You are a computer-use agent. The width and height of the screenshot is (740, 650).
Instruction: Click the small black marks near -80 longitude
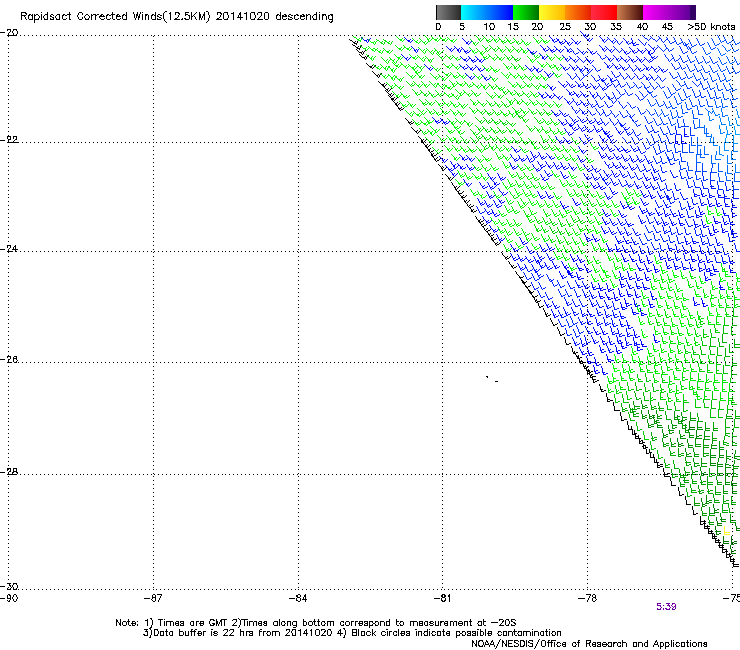click(492, 379)
